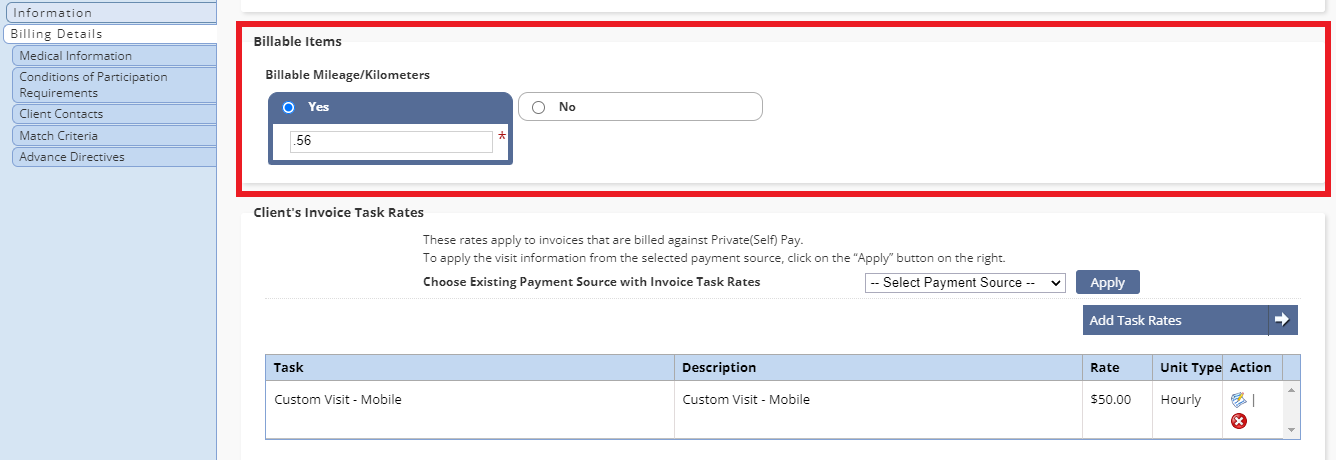This screenshot has height=460, width=1336.
Task: Open the Select Payment Source dropdown
Action: (965, 283)
